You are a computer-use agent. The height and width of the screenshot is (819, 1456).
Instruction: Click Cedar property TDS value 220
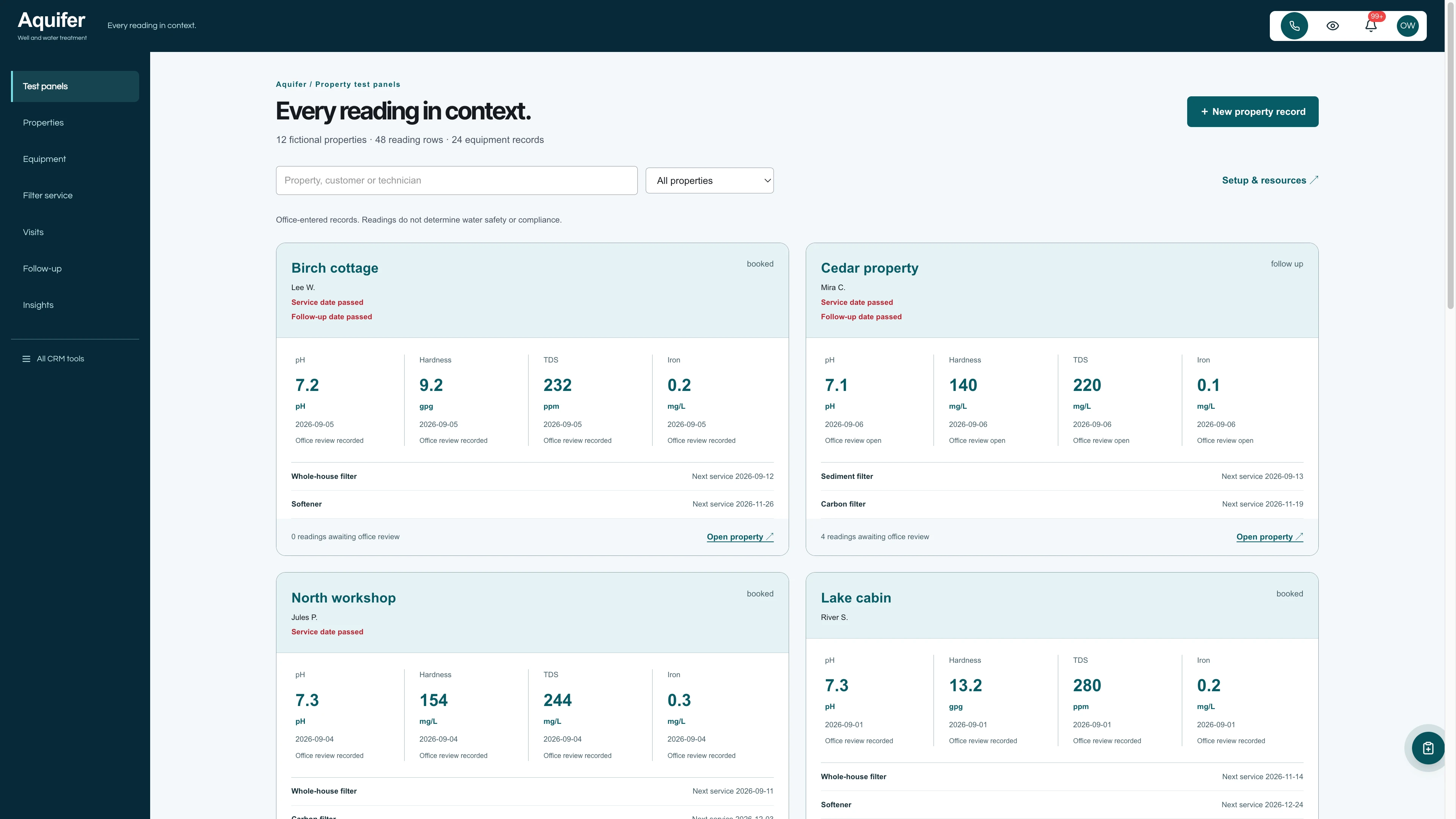click(x=1087, y=386)
